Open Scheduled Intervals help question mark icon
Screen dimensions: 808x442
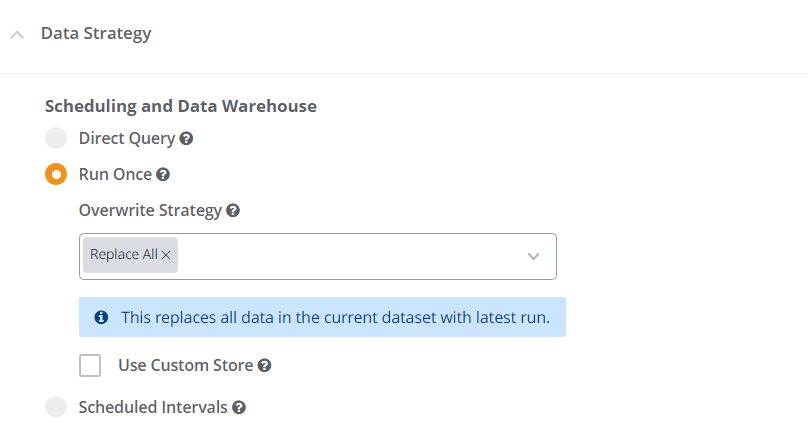239,408
